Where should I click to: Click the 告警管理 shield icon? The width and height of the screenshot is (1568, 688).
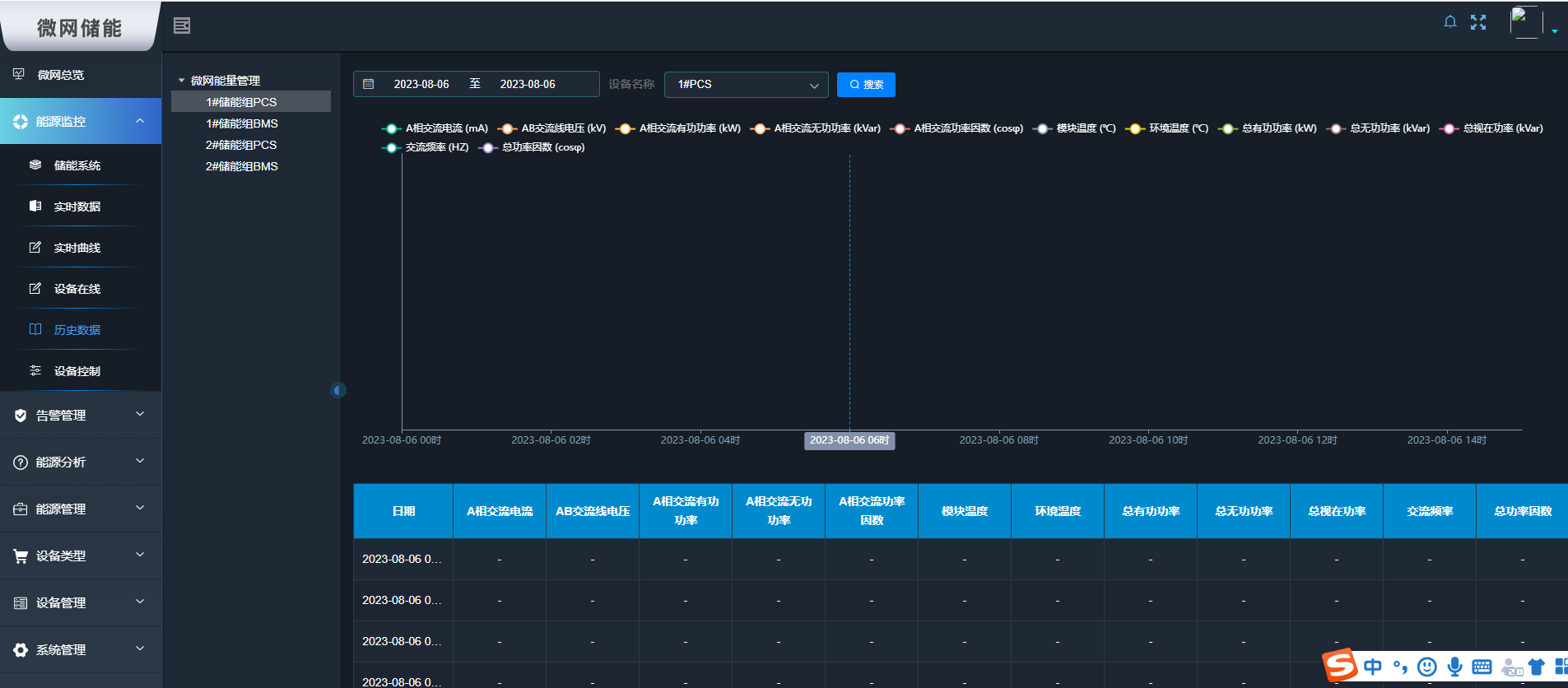click(21, 416)
